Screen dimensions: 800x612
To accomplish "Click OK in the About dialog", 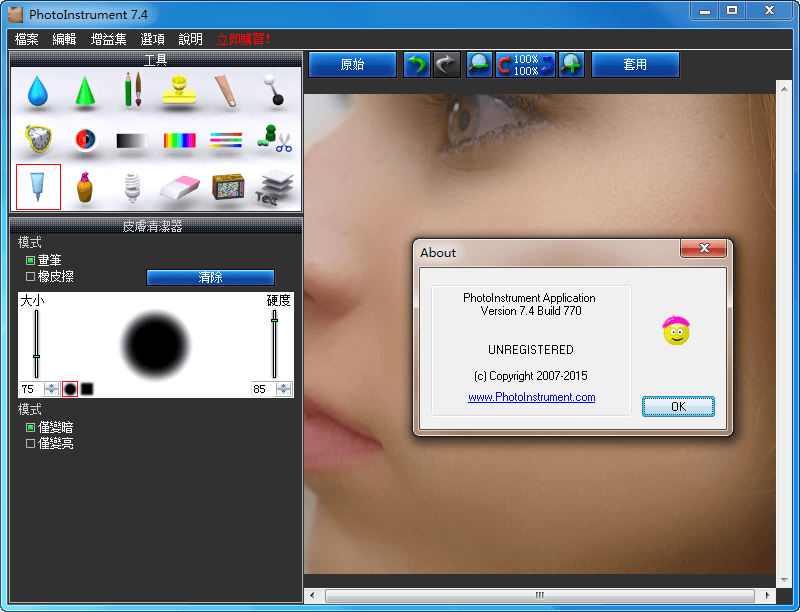I will pos(678,406).
